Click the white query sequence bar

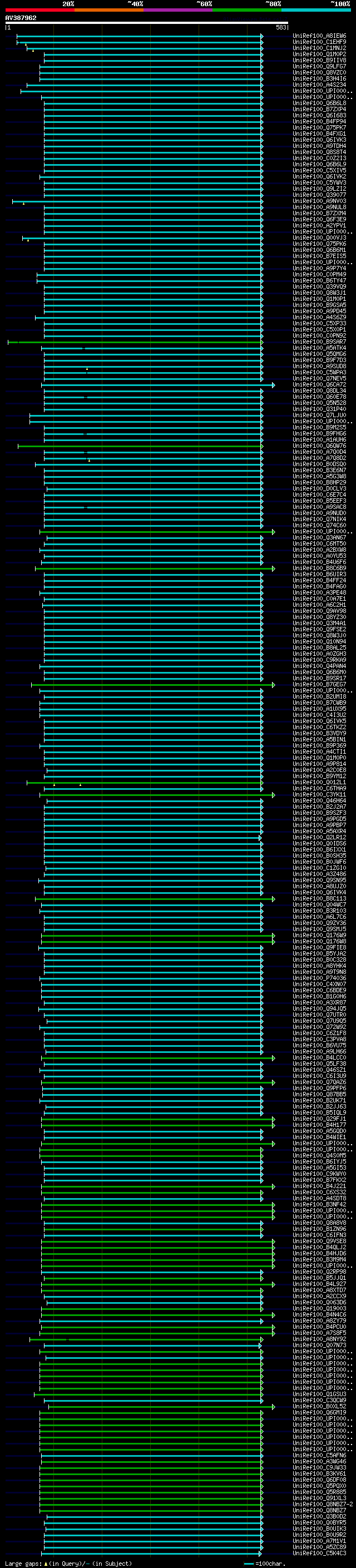point(147,22)
